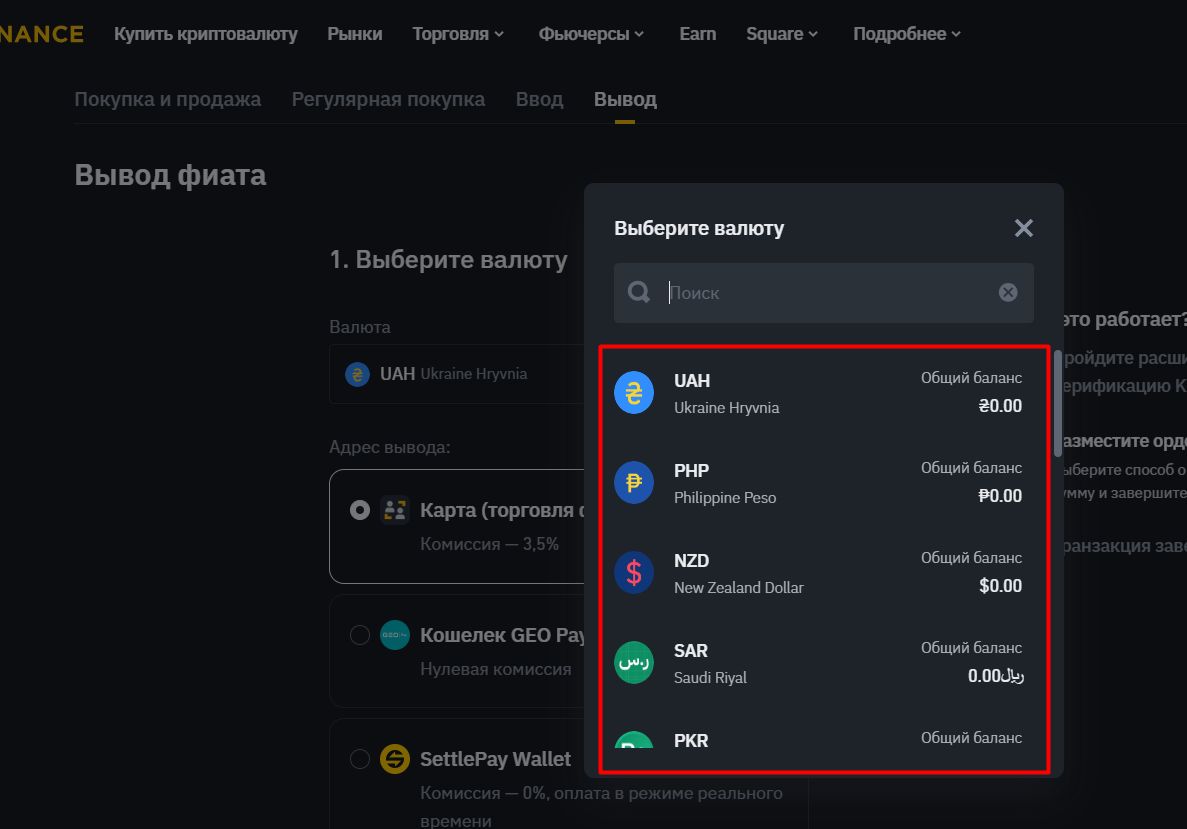Click ₱0.00 balance of PHP
Image resolution: width=1187 pixels, height=829 pixels.
(x=1000, y=496)
